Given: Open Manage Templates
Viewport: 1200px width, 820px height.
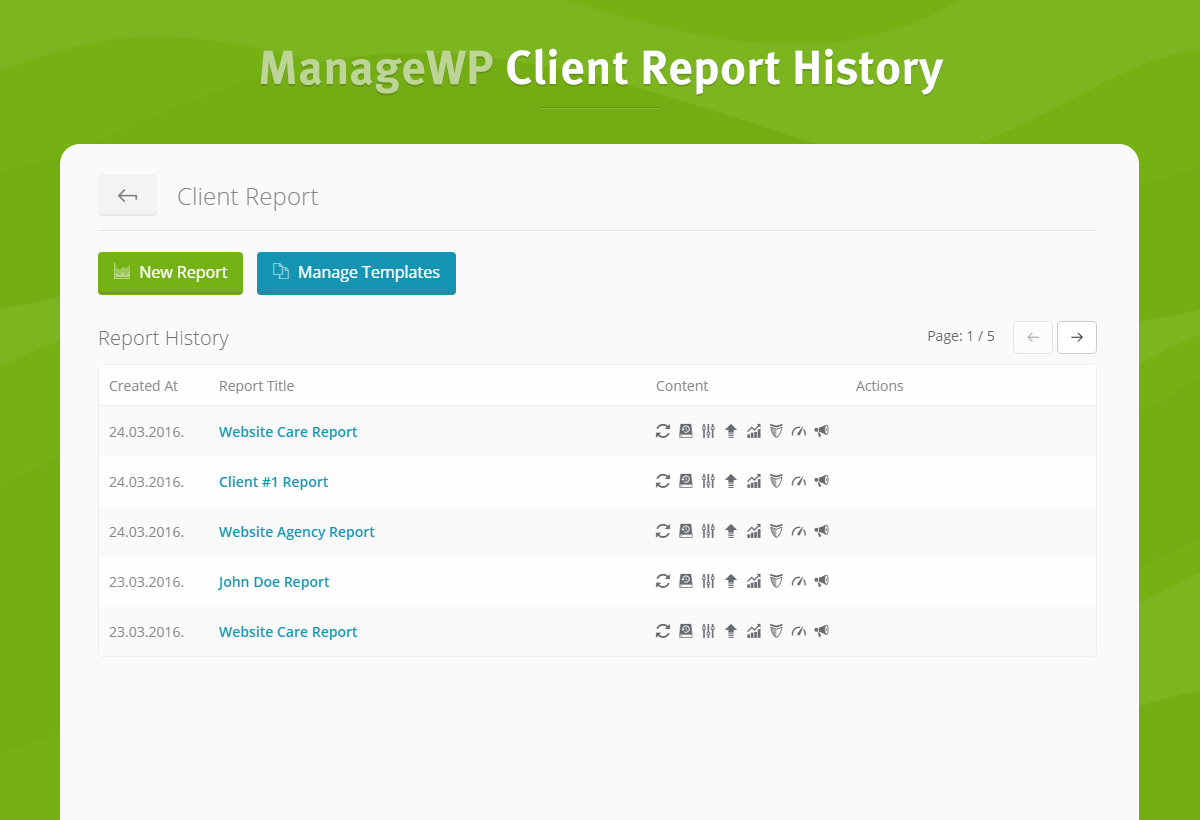Looking at the screenshot, I should pyautogui.click(x=356, y=273).
